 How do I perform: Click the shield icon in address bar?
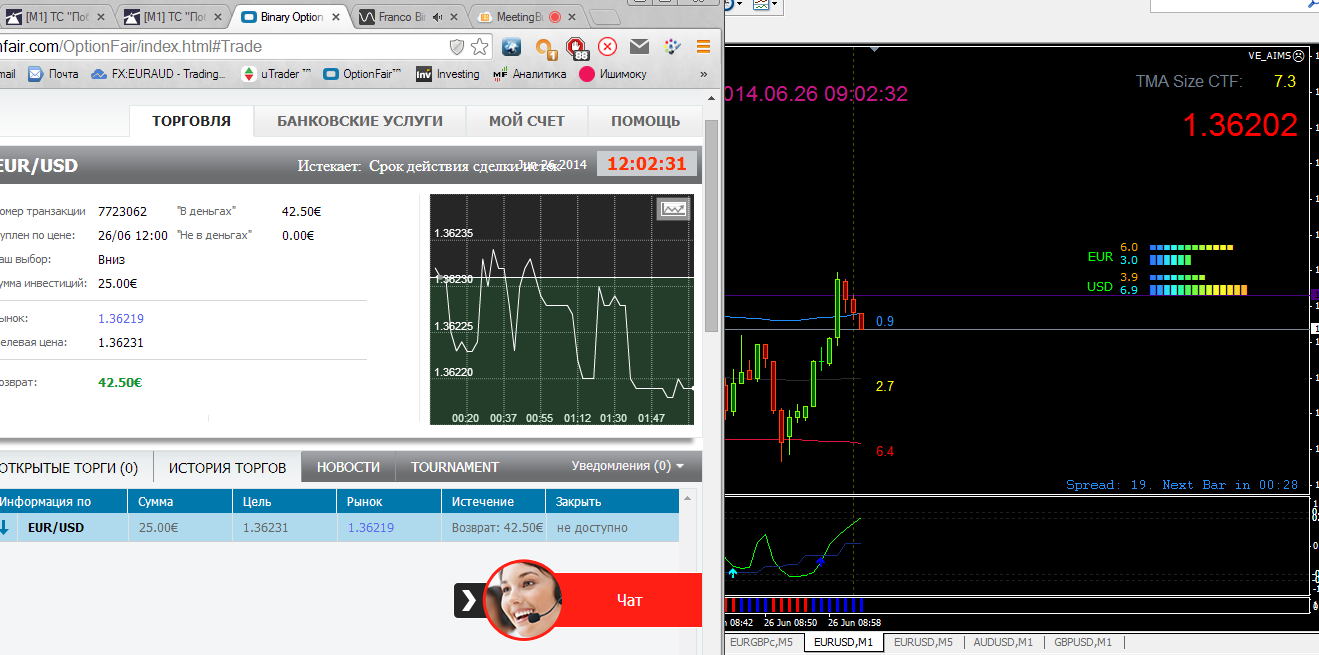coord(457,46)
